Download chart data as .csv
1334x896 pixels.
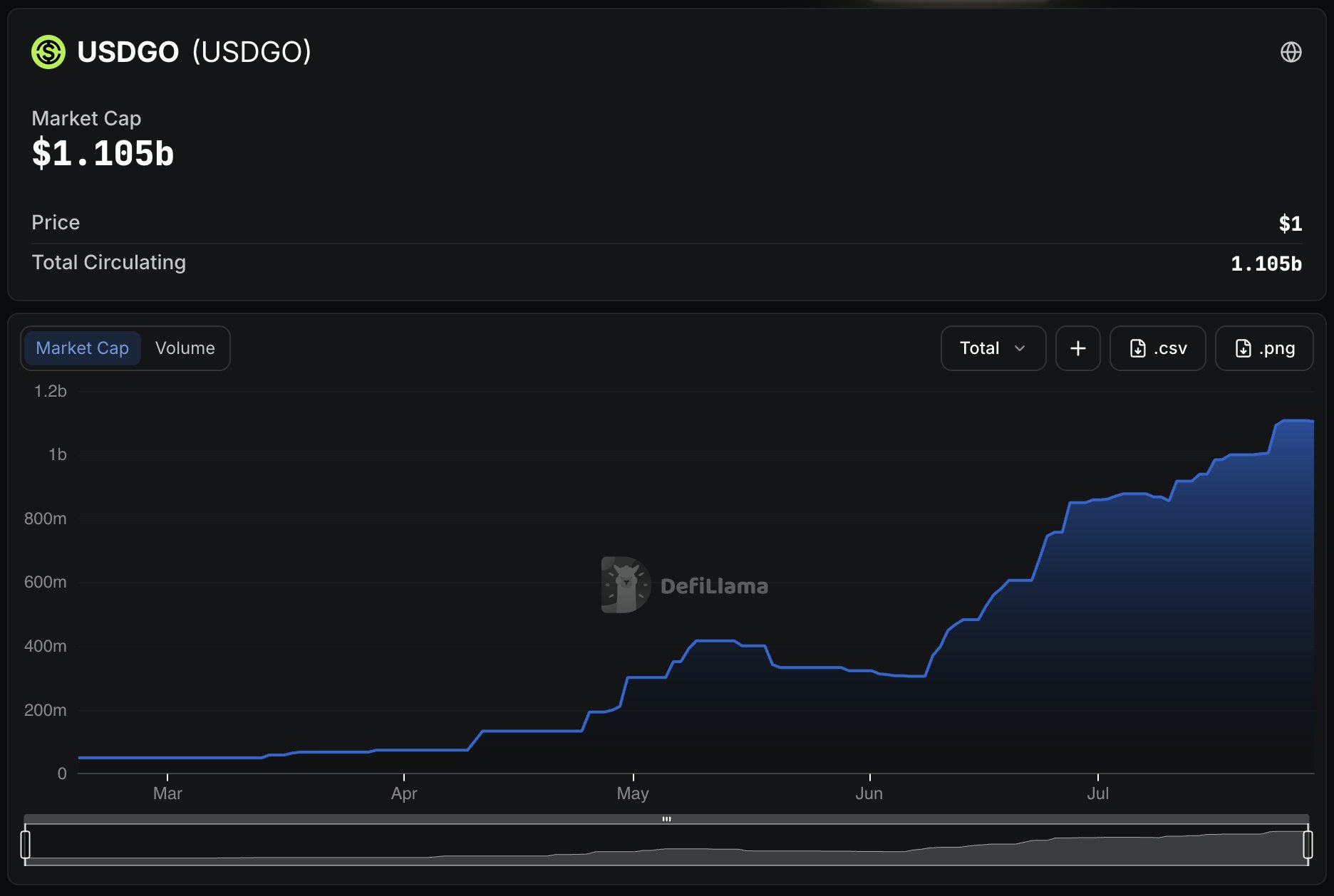point(1157,348)
